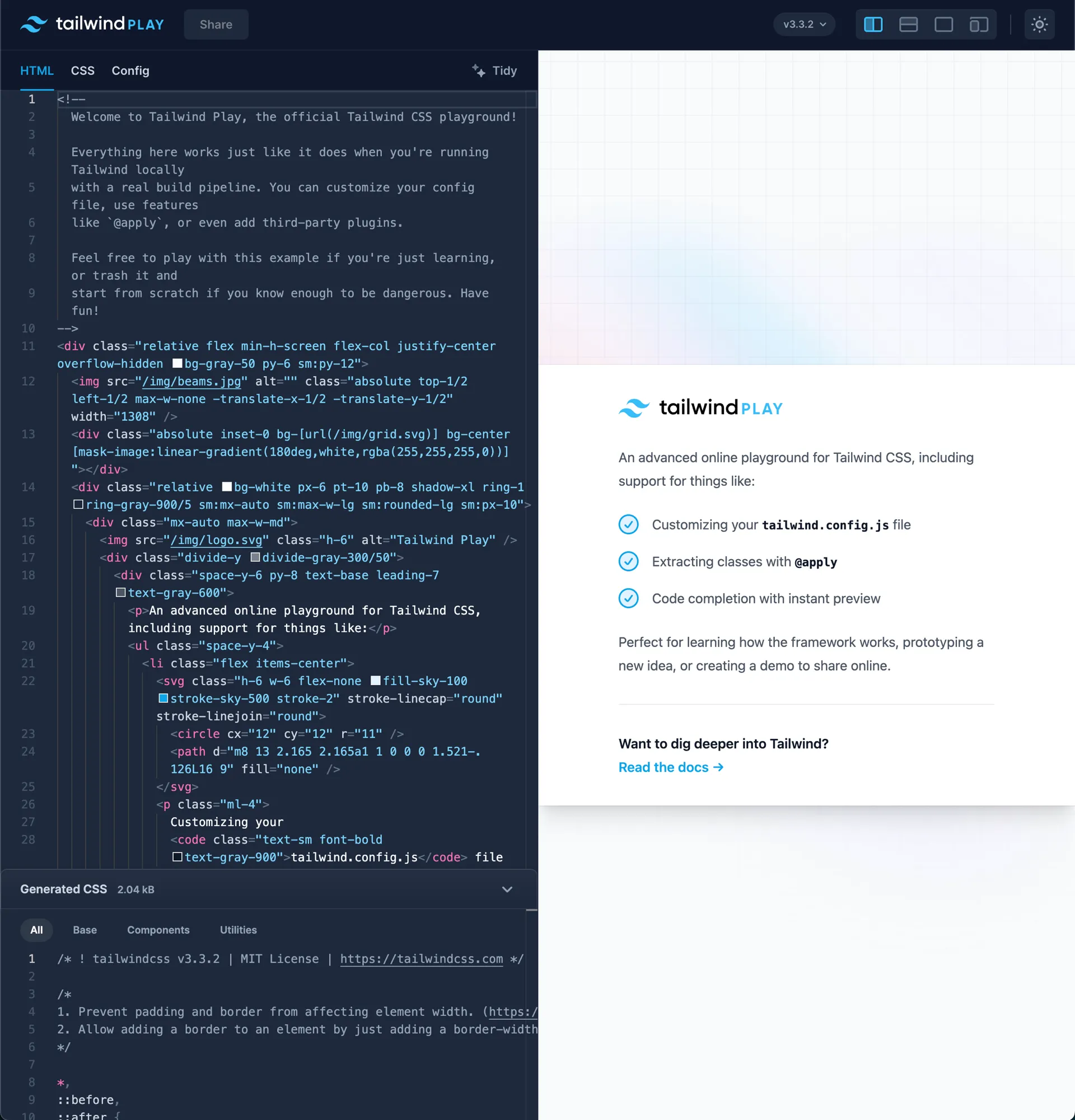The image size is (1075, 1120).
Task: Switch to preview-only layout icon
Action: (943, 25)
